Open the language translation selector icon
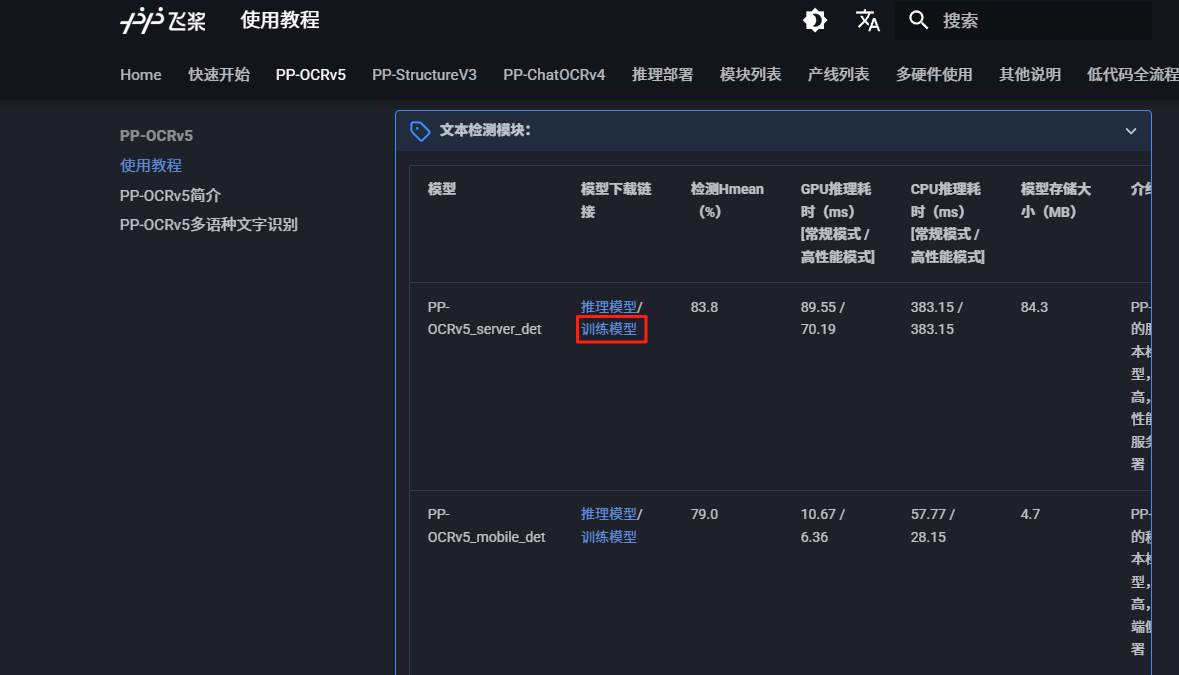The width and height of the screenshot is (1179, 675). pyautogui.click(x=867, y=20)
